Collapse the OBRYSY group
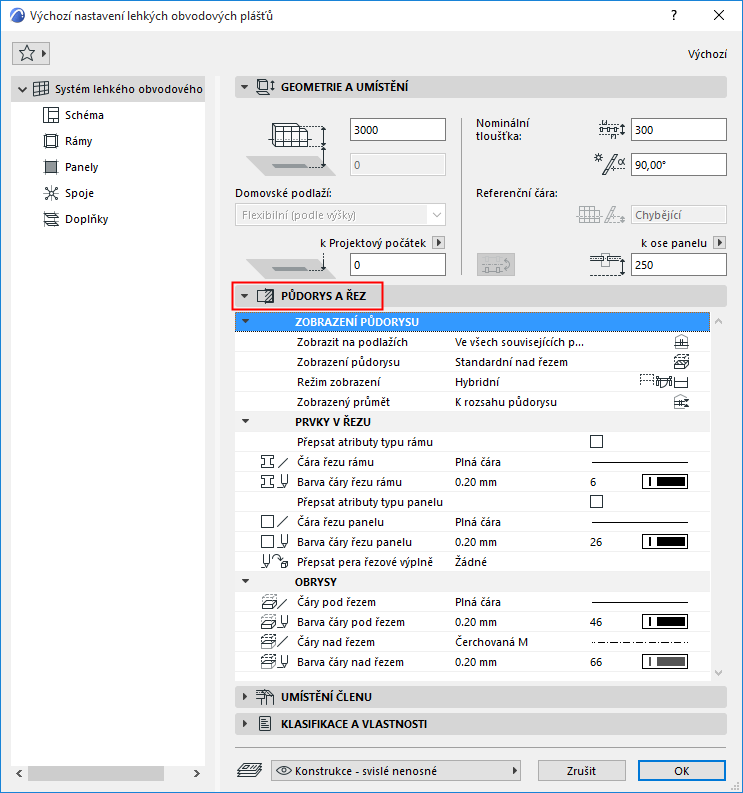Image resolution: width=743 pixels, height=793 pixels. pos(246,582)
